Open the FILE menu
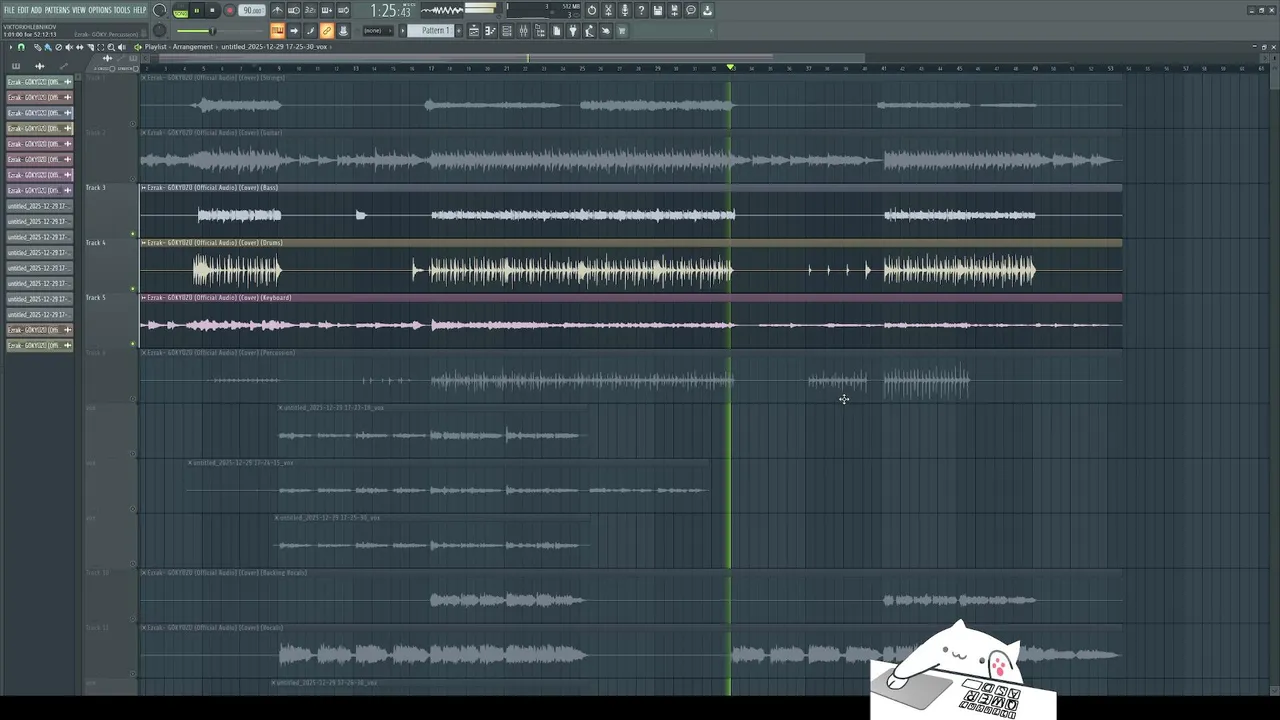This screenshot has height=720, width=1280. [9, 10]
